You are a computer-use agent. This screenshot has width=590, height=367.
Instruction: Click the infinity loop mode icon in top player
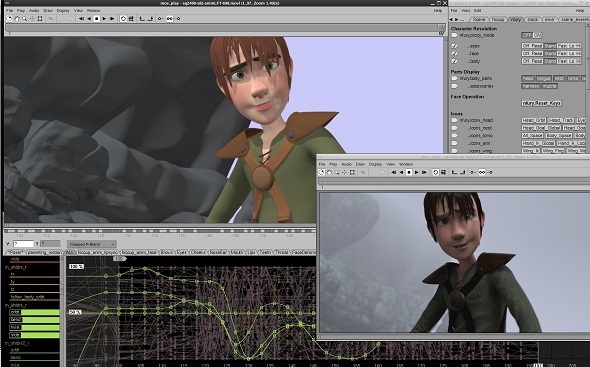click(x=170, y=18)
